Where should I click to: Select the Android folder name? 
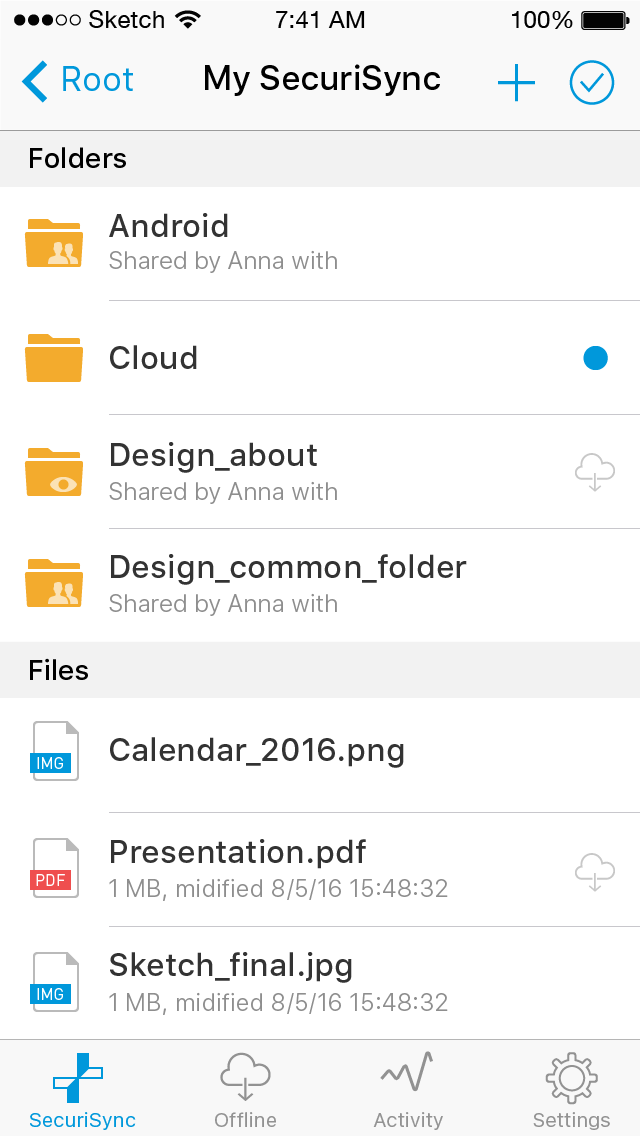(x=169, y=226)
